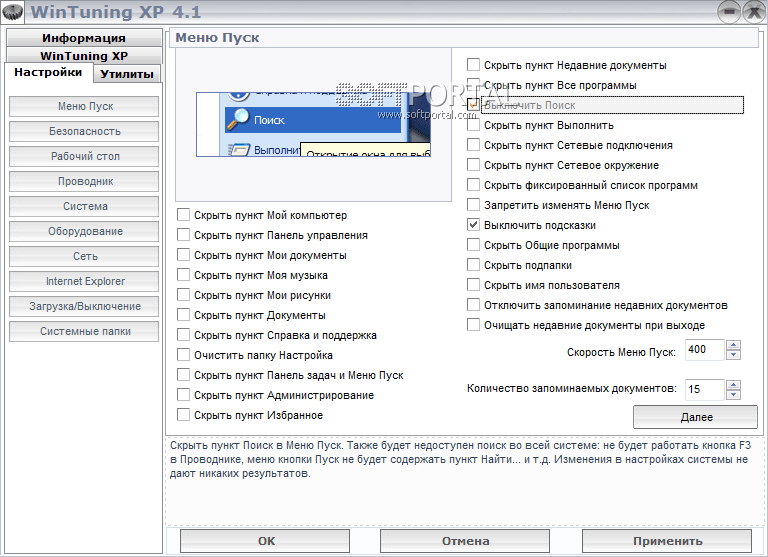Enable Скрыть пункт Выполнить

click(x=473, y=125)
